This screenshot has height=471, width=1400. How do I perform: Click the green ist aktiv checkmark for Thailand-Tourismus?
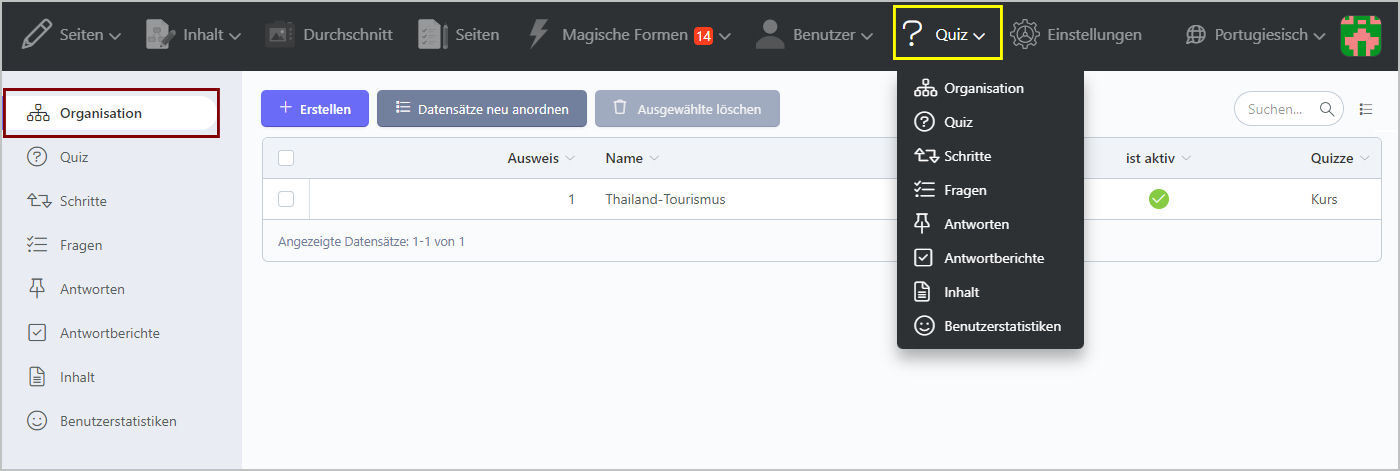click(1158, 199)
